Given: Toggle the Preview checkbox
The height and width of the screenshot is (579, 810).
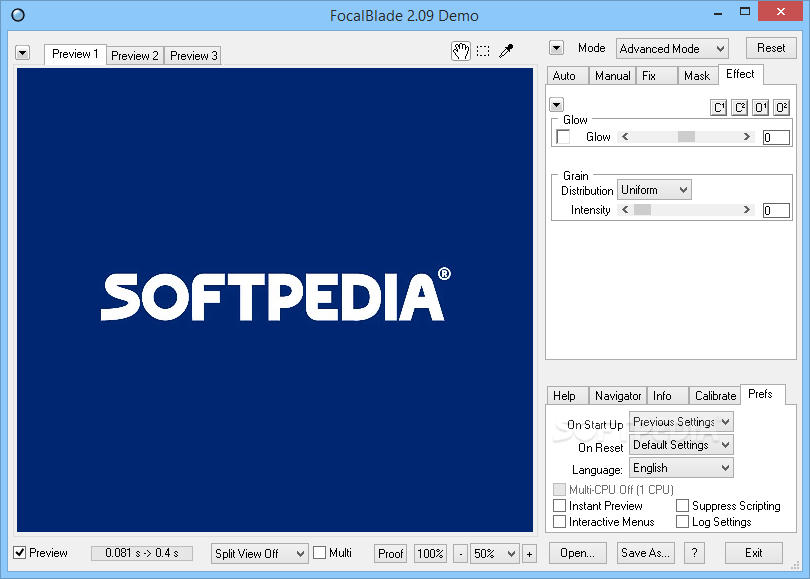Looking at the screenshot, I should [20, 553].
